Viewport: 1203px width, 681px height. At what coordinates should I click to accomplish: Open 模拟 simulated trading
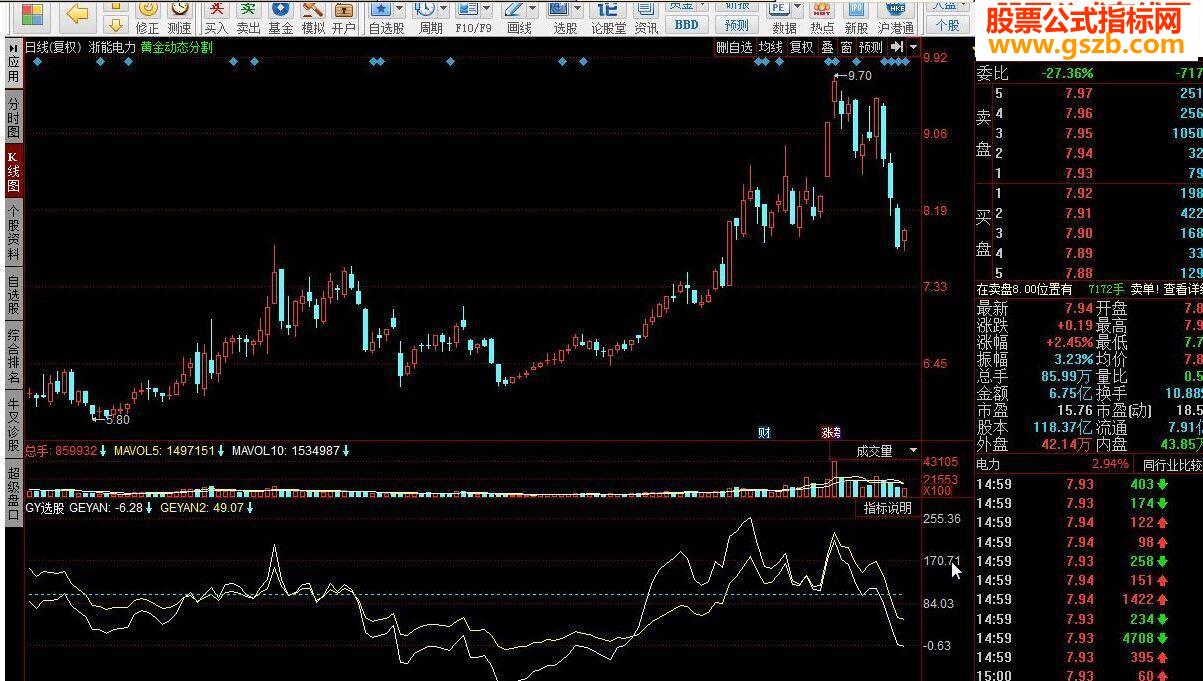point(313,17)
